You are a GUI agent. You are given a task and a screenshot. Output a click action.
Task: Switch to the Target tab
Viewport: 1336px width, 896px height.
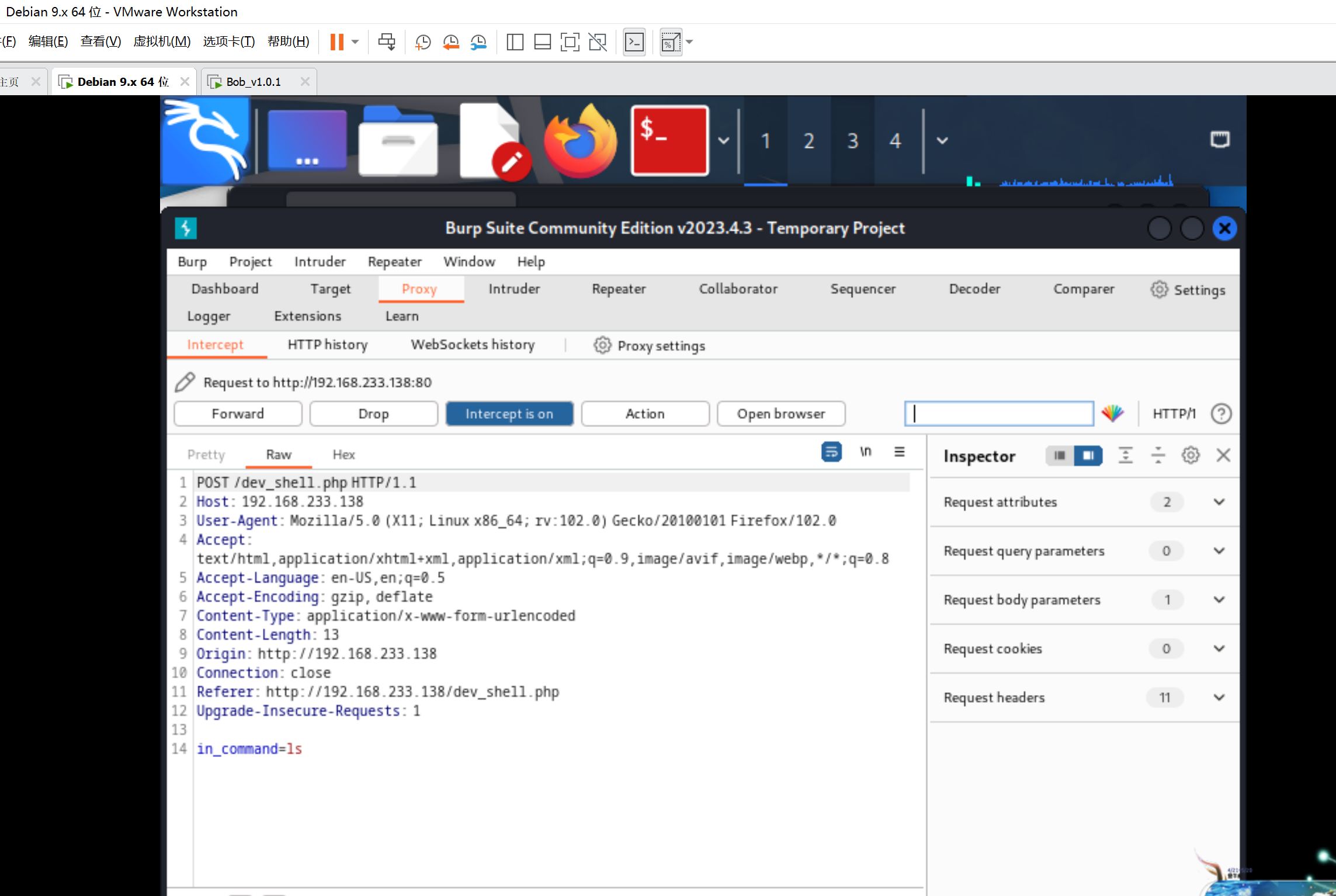(331, 289)
